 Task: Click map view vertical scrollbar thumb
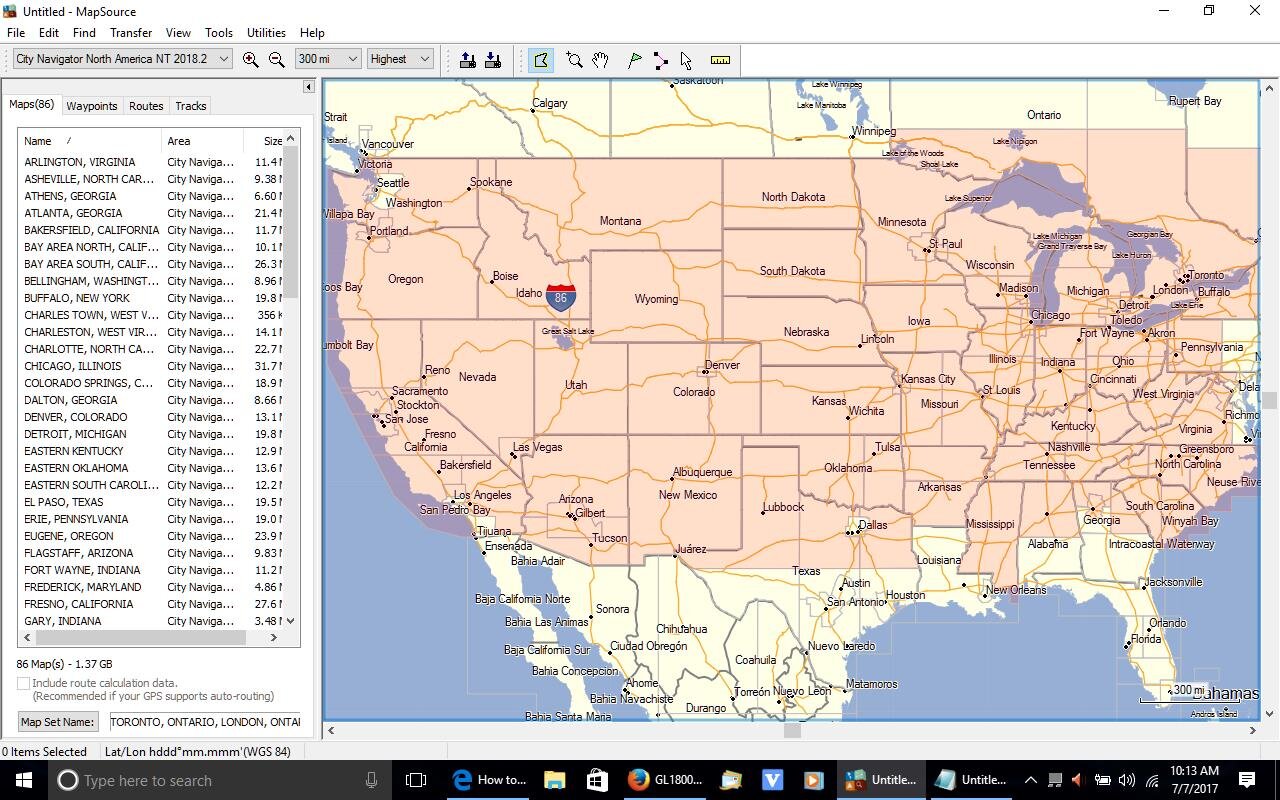(1270, 400)
